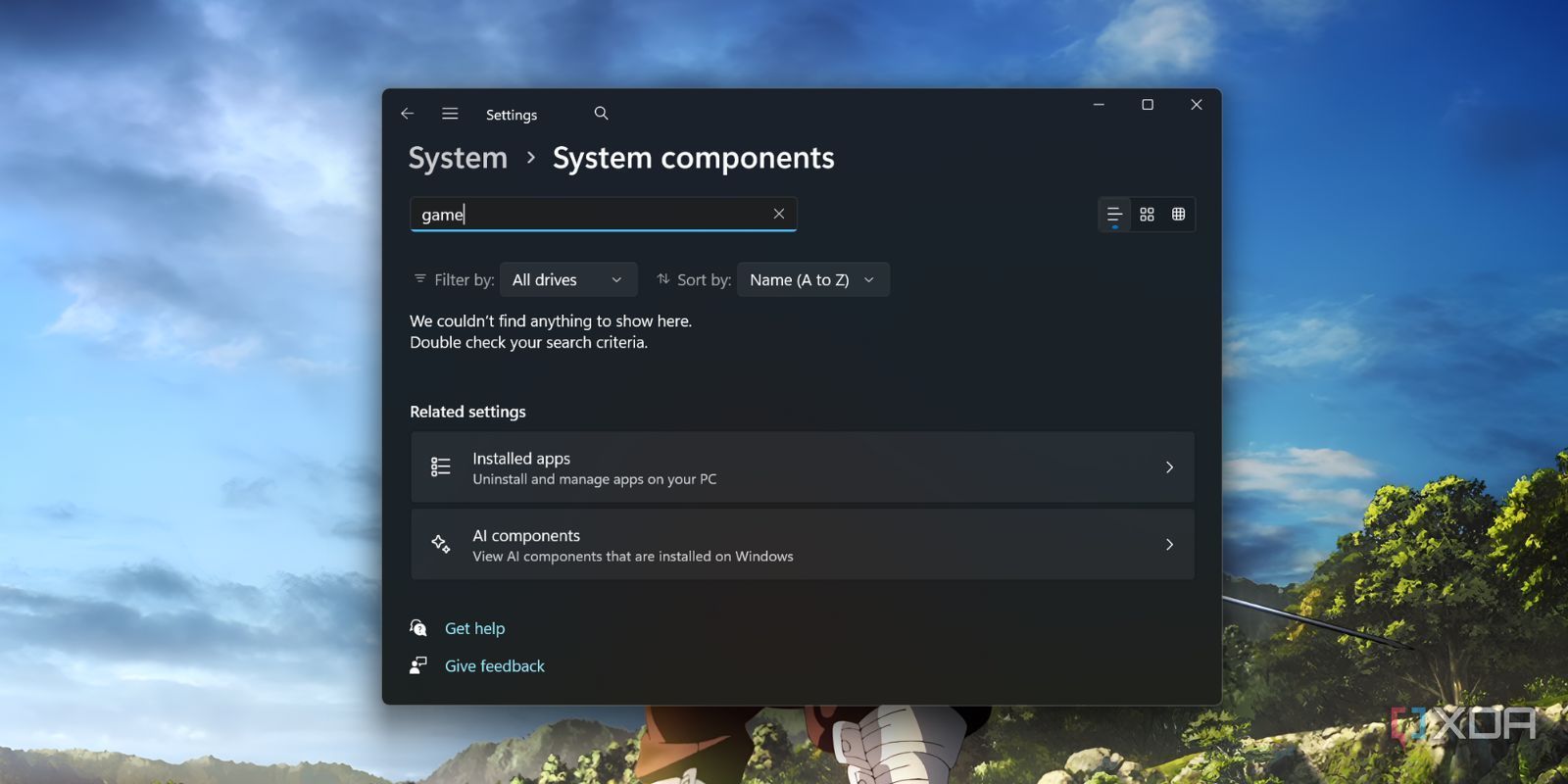This screenshot has width=1568, height=784.
Task: Expand the Installed apps chevron
Action: tap(1169, 467)
